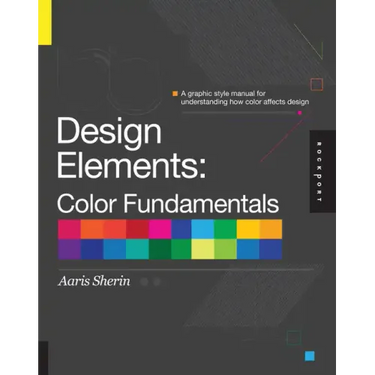Select the teal swatch in the color grid
Image resolution: width=375 pixels, height=375 pixels.
click(137, 249)
